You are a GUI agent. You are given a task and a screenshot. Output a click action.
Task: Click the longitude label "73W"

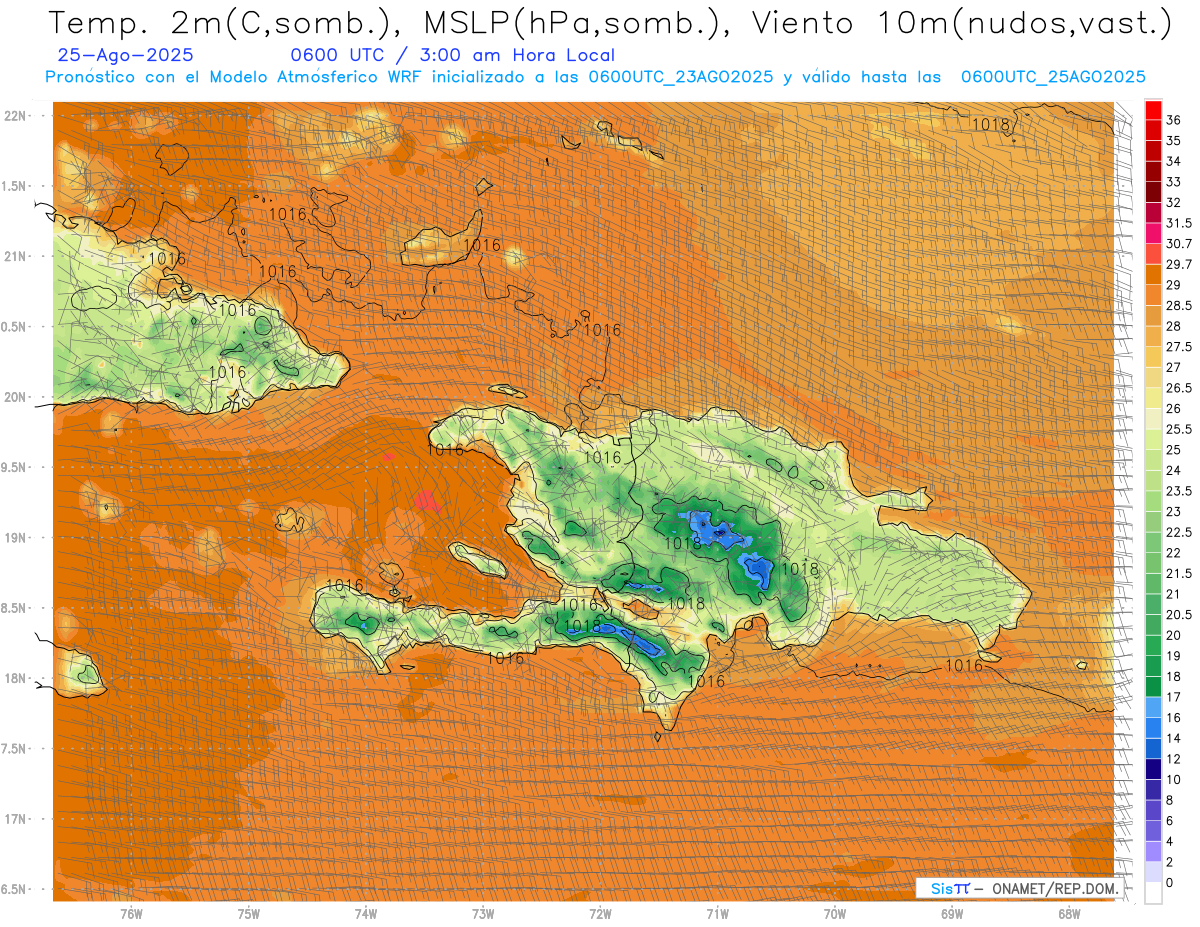[x=483, y=913]
